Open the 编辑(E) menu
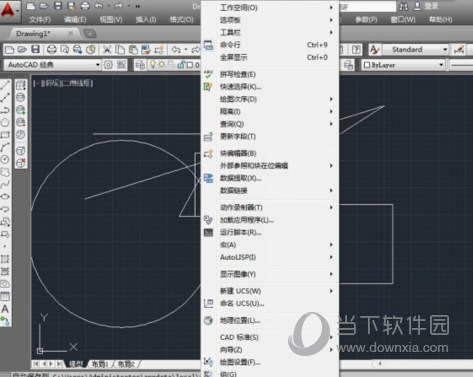Viewport: 473px width, 377px height. click(x=75, y=20)
